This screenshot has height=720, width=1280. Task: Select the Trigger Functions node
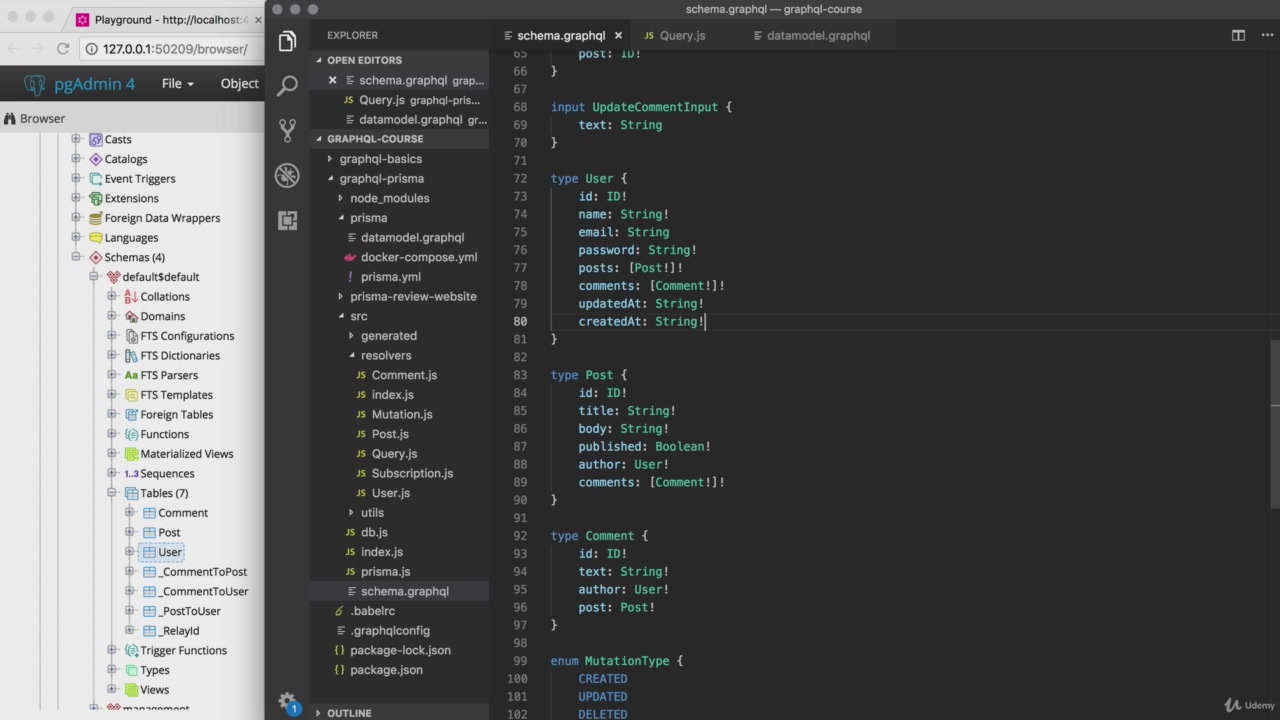click(183, 650)
